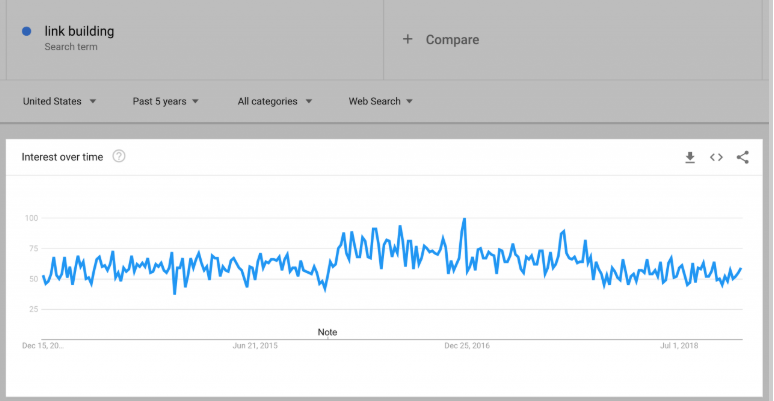The height and width of the screenshot is (401, 774).
Task: Click the plus icon beside Compare
Action: [x=407, y=40]
